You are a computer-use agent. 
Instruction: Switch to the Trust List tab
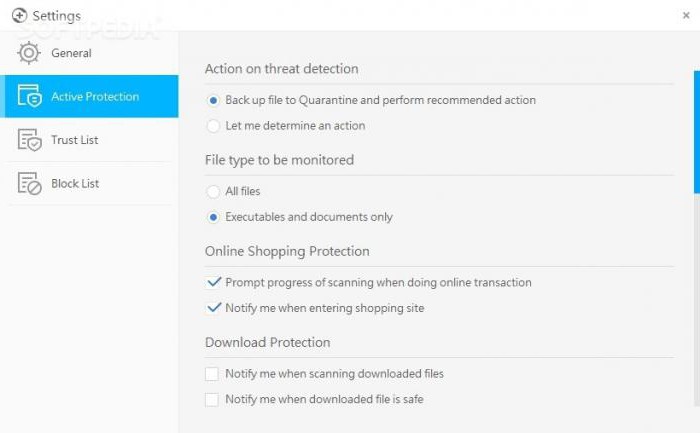(75, 140)
